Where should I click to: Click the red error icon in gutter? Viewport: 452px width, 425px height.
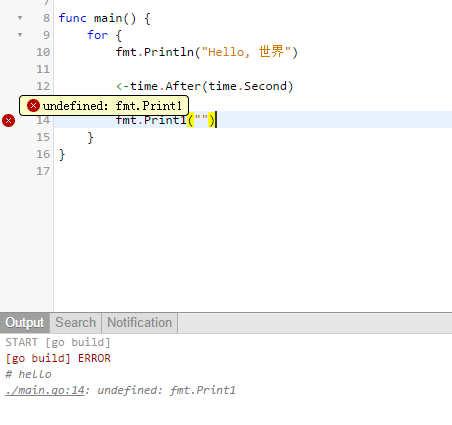[x=9, y=120]
